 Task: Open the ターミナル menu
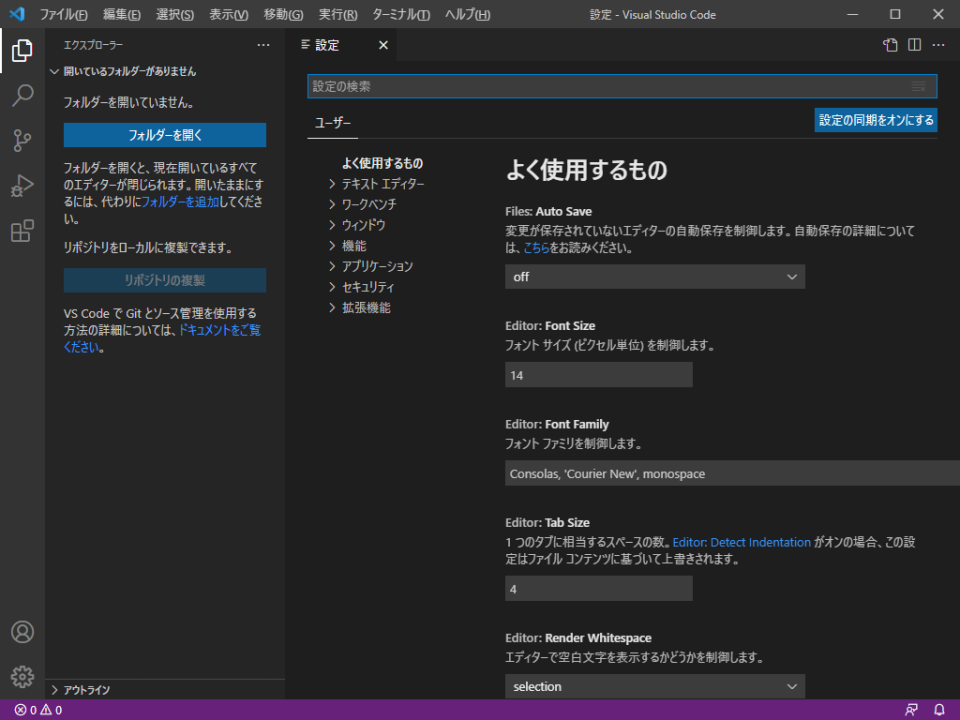tap(400, 15)
